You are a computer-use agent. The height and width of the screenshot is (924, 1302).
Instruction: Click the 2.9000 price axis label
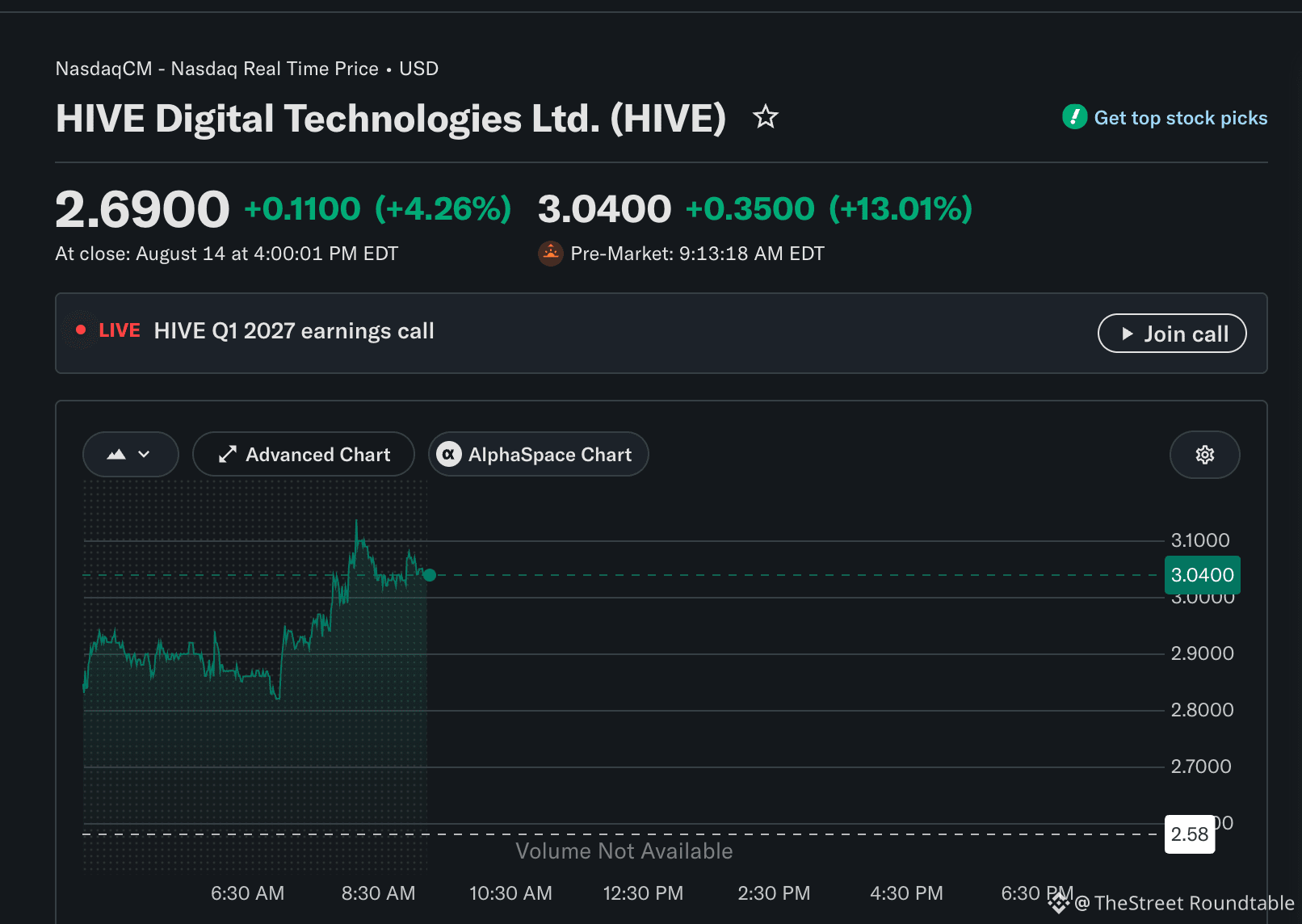click(1203, 653)
